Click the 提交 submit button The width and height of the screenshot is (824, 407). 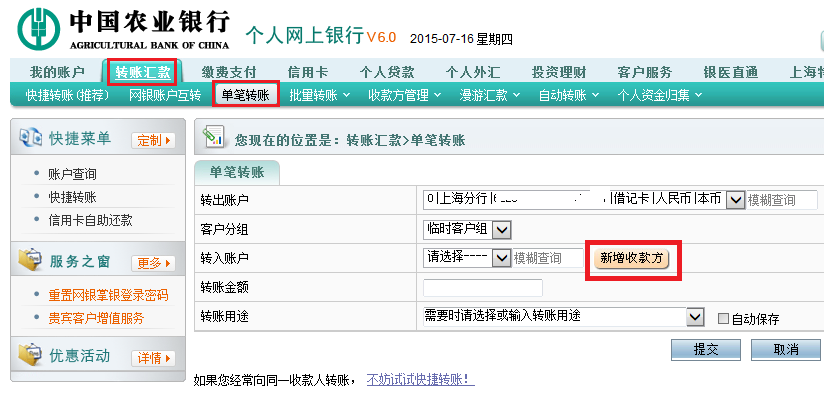point(706,350)
